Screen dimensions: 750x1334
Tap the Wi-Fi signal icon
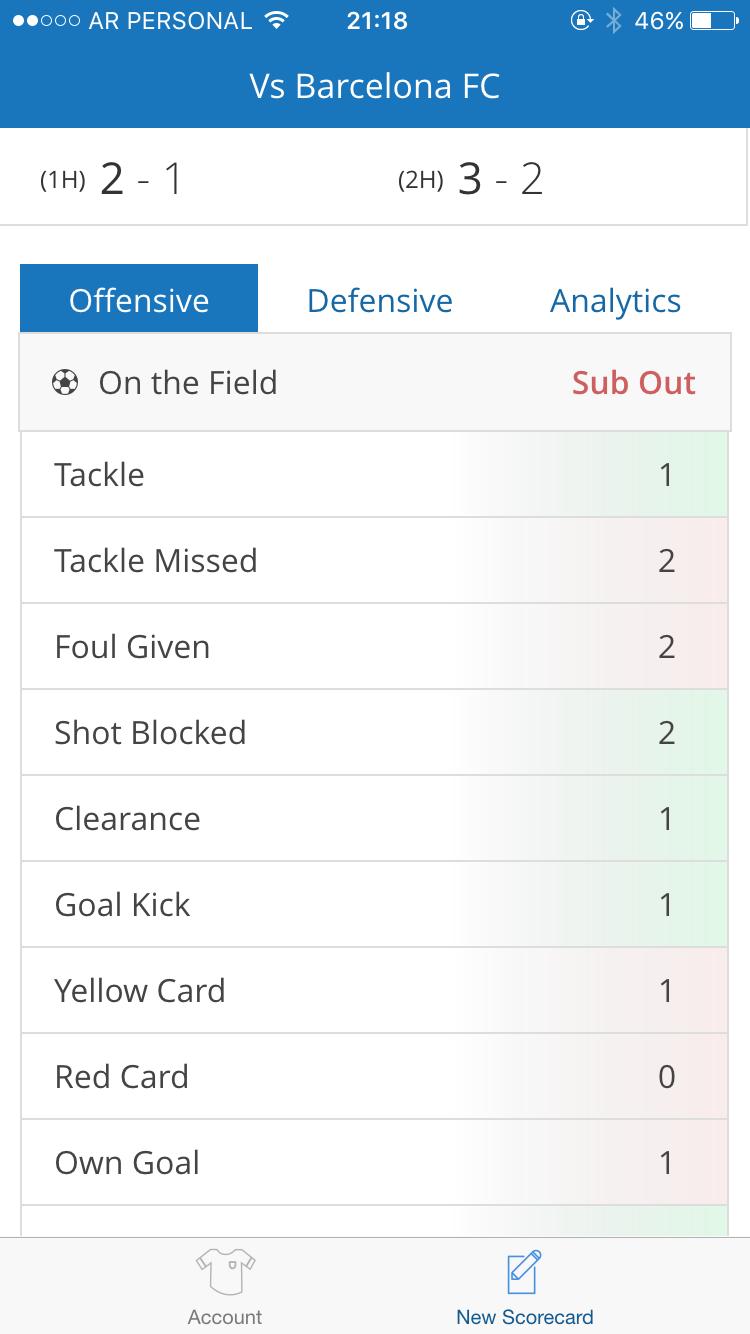275,21
